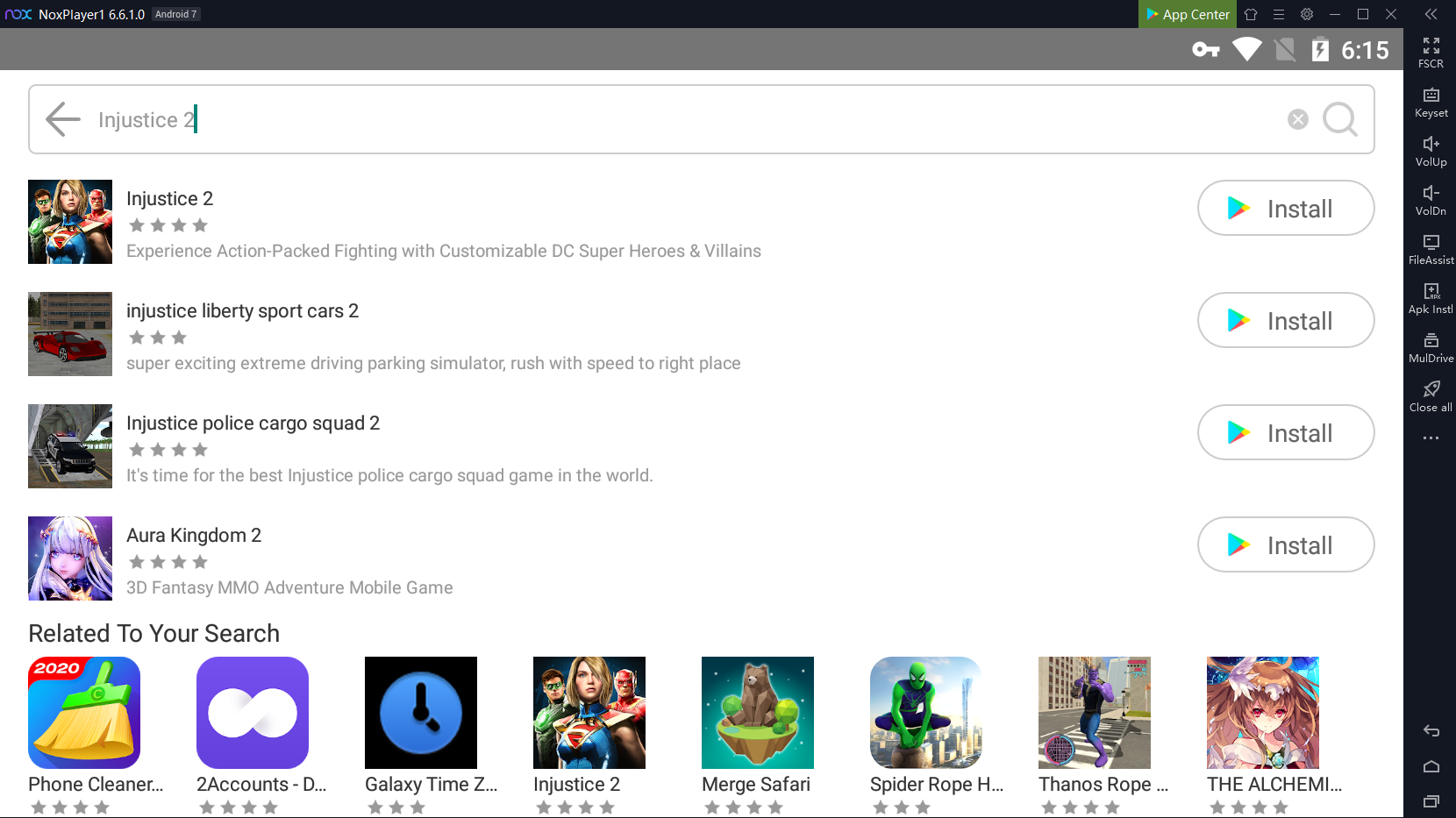Click the search magnifier icon
The image size is (1456, 818).
[x=1340, y=119]
